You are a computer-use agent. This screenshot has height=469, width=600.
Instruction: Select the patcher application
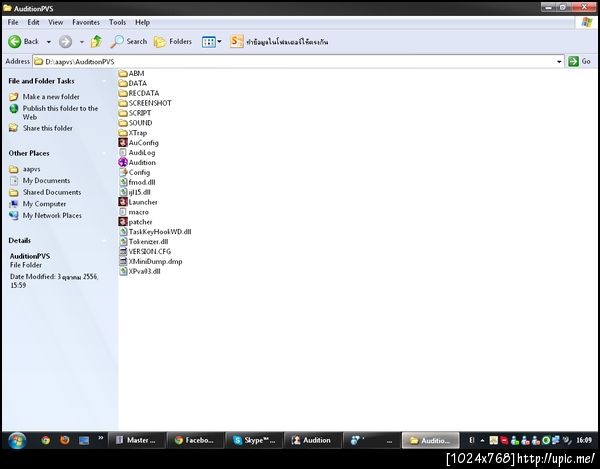135,222
